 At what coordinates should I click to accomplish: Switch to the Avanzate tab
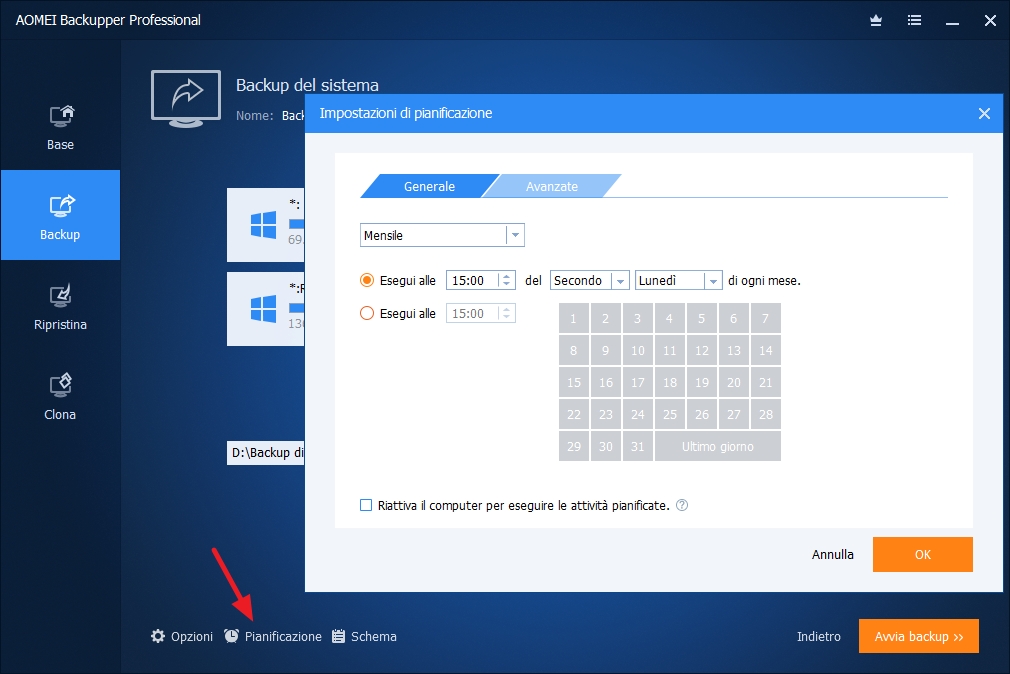pos(551,186)
